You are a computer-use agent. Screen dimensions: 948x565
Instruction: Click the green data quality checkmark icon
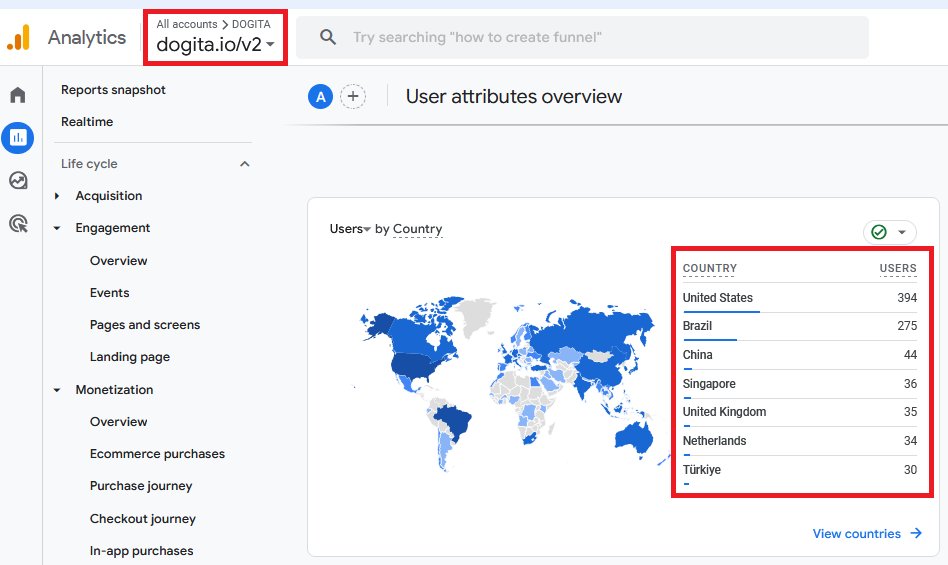point(879,232)
